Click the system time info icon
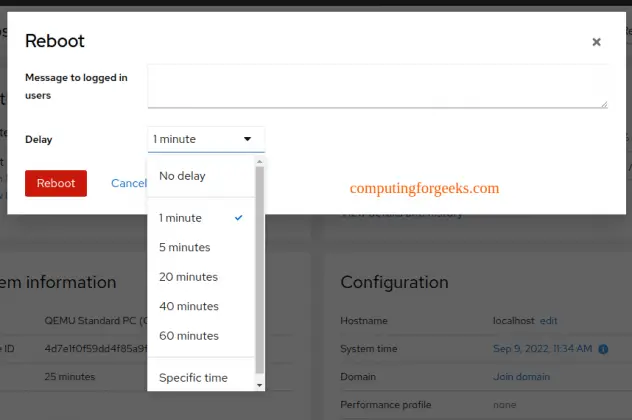This screenshot has width=632, height=420. click(602, 348)
